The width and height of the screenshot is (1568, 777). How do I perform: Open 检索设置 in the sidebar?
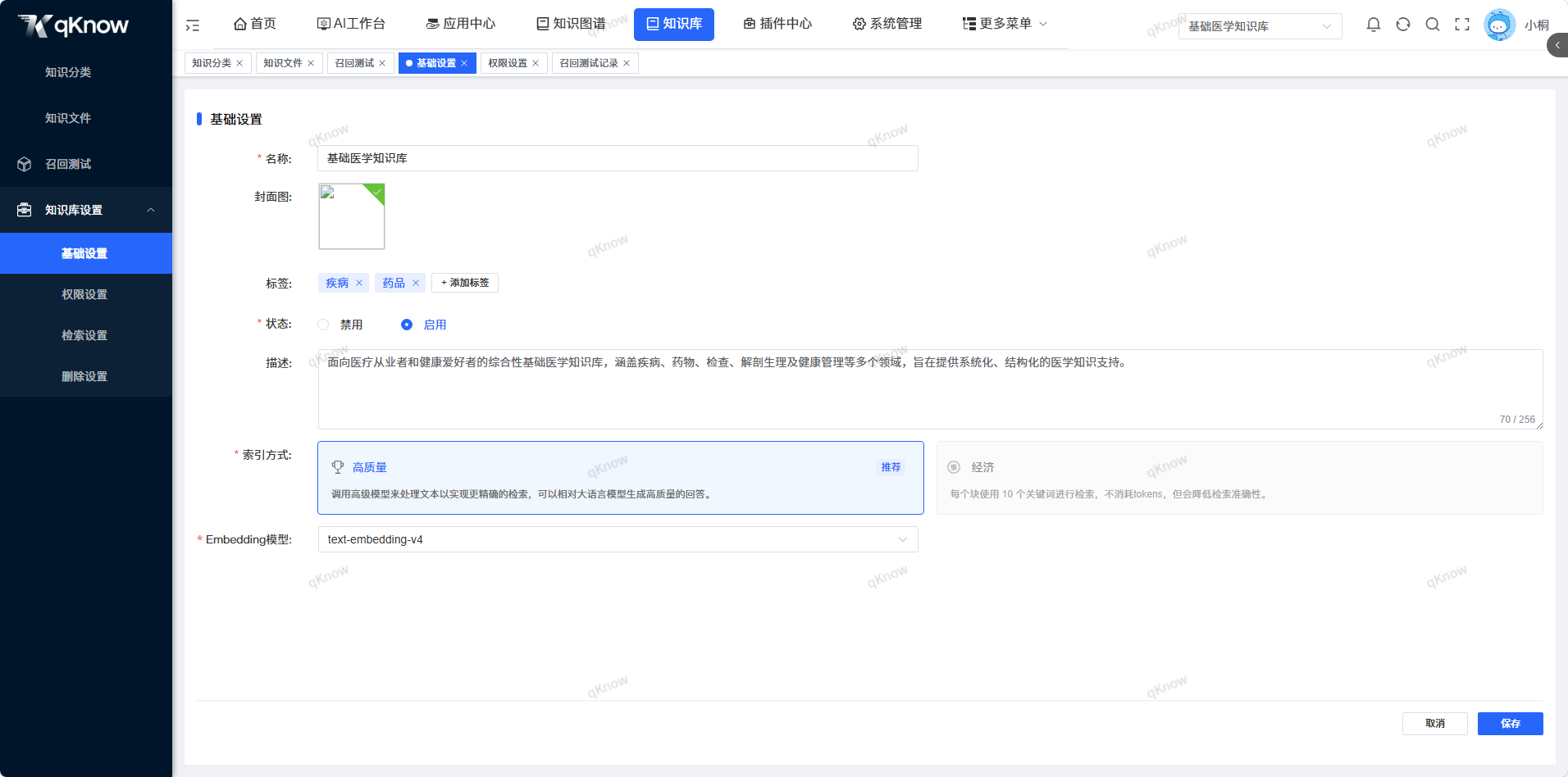(x=86, y=335)
